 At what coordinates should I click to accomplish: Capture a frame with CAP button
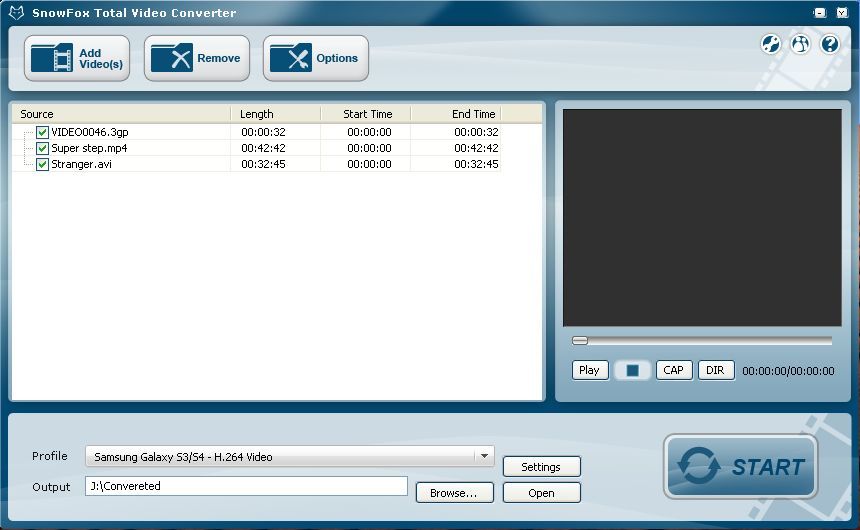coord(674,370)
